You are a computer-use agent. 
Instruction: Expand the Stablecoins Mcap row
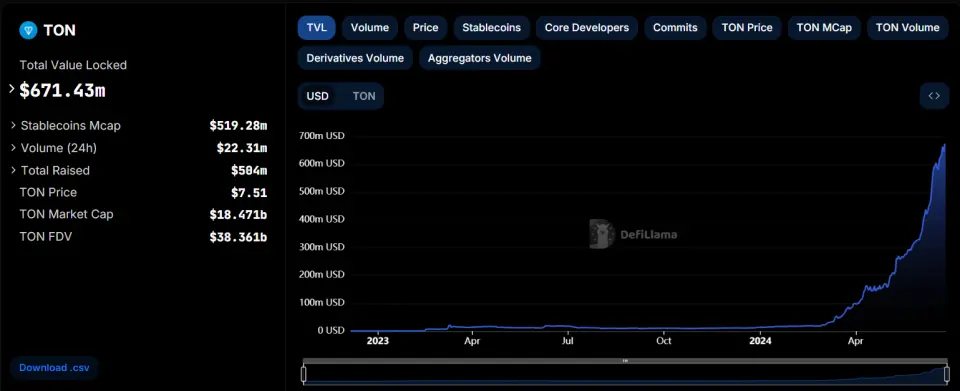[13, 125]
